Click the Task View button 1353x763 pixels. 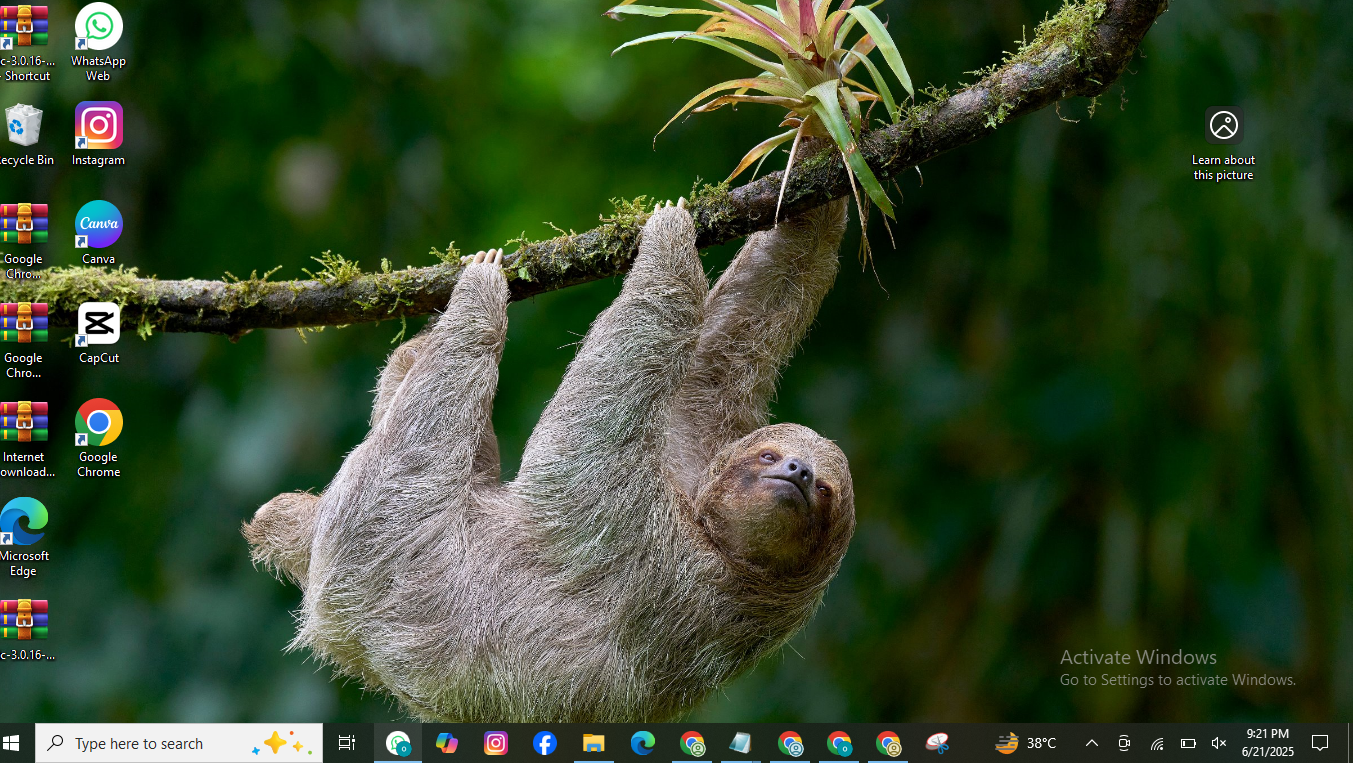click(x=347, y=743)
